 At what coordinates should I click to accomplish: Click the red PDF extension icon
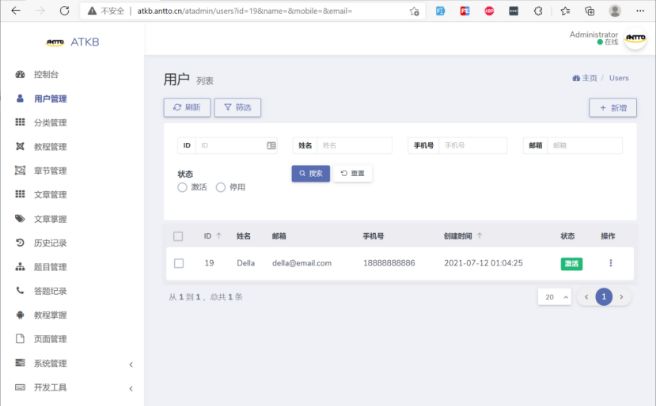(x=464, y=11)
